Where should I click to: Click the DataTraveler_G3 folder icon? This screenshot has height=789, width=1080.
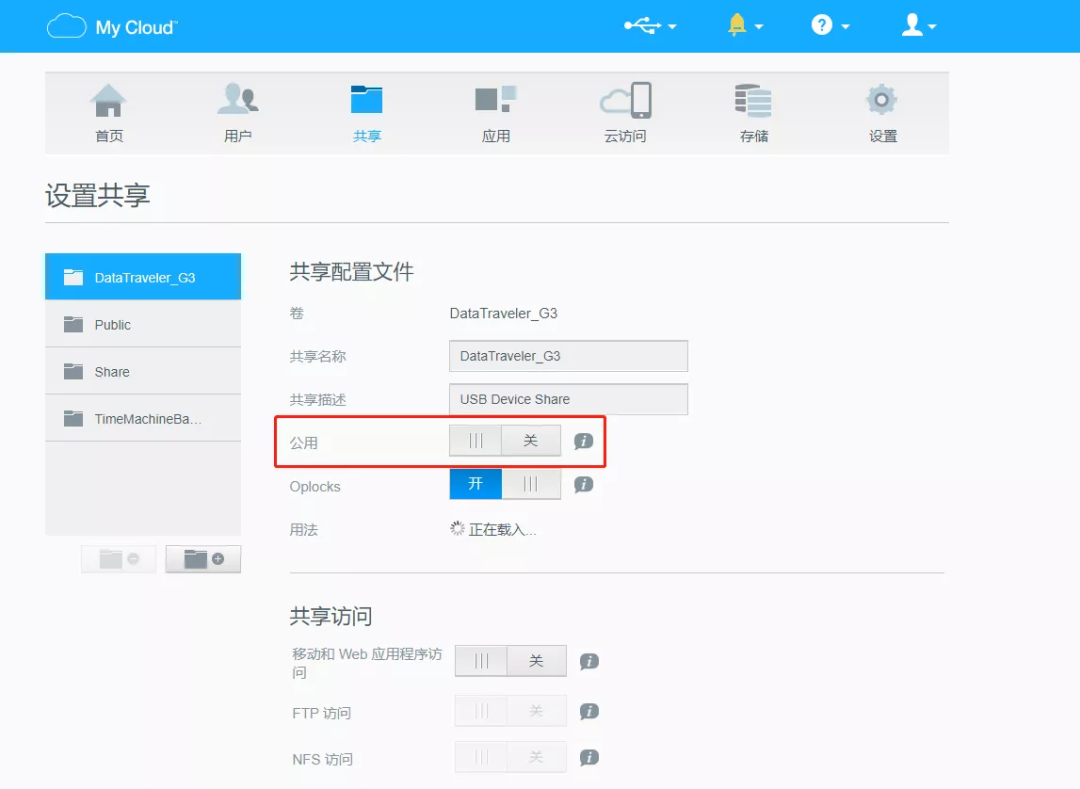pos(73,277)
